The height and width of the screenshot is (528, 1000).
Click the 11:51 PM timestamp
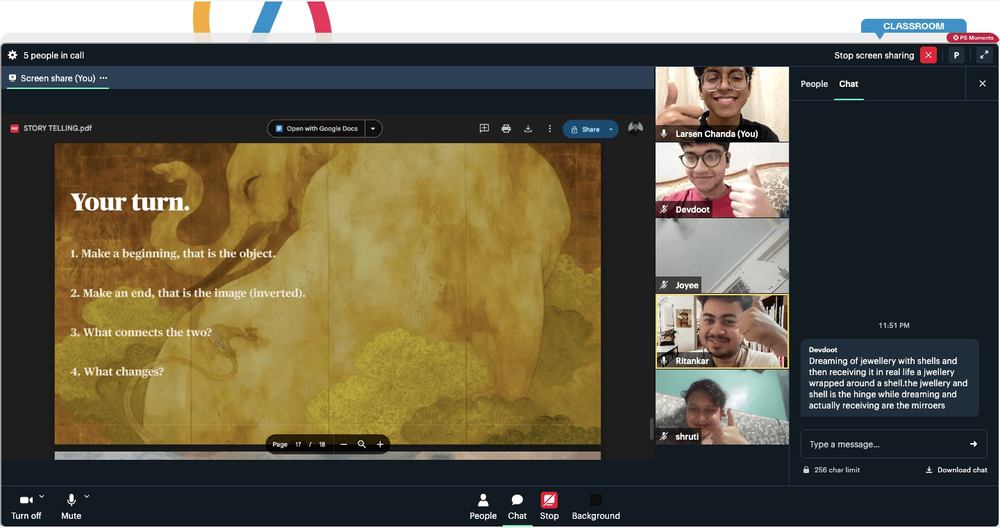tap(893, 325)
